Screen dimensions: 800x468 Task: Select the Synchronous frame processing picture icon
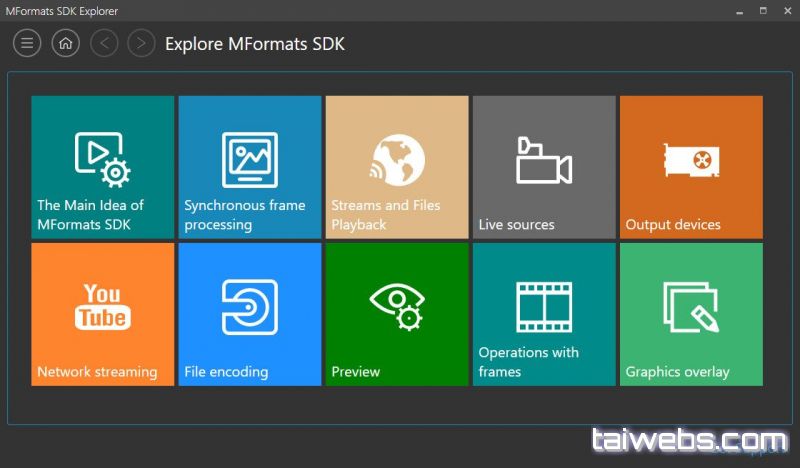(250, 159)
